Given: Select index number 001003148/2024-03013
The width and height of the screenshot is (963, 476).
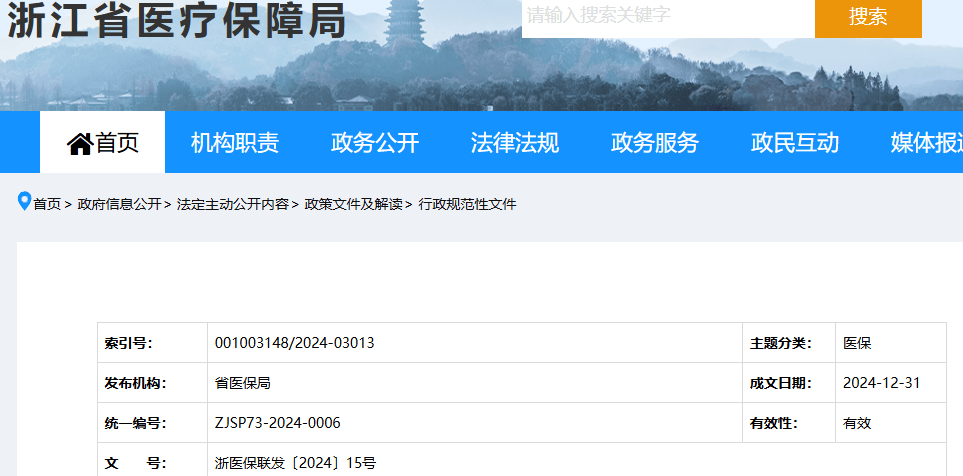Looking at the screenshot, I should click(294, 343).
